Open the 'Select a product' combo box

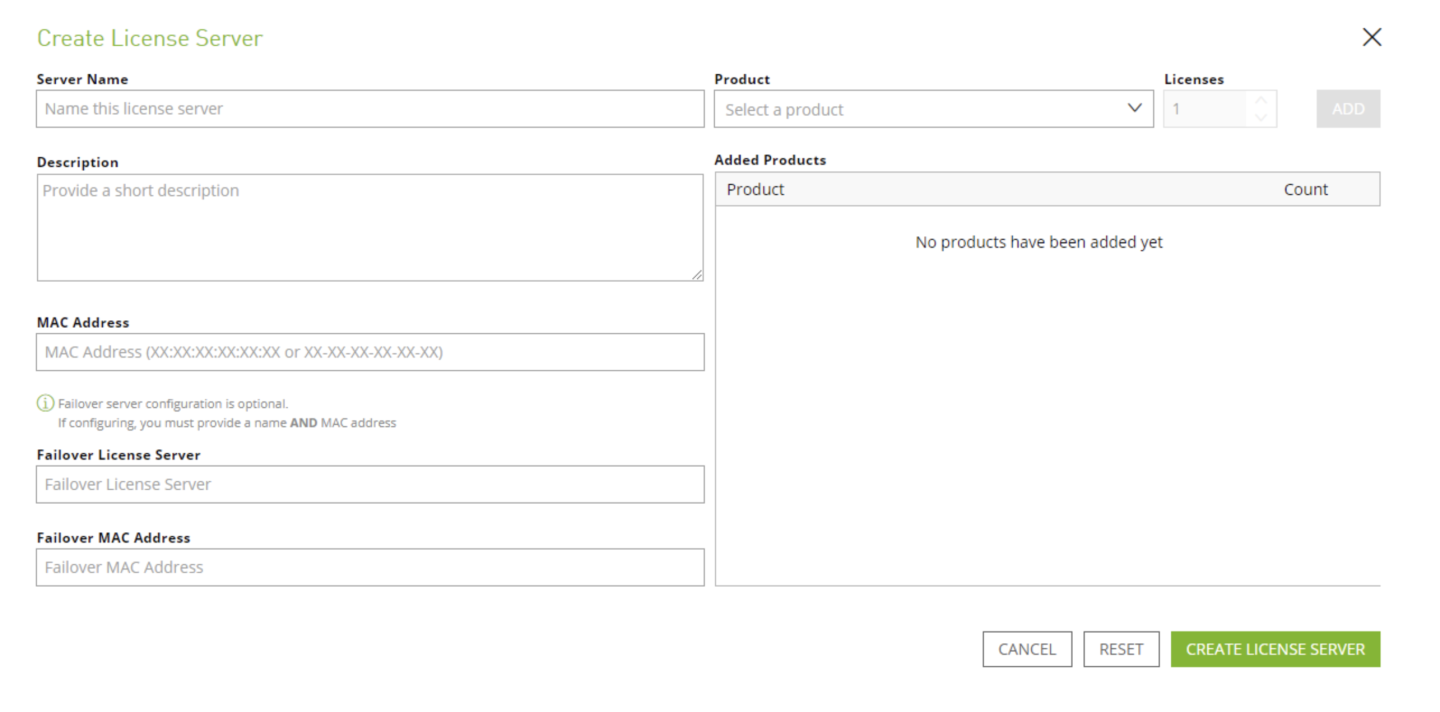(920, 109)
